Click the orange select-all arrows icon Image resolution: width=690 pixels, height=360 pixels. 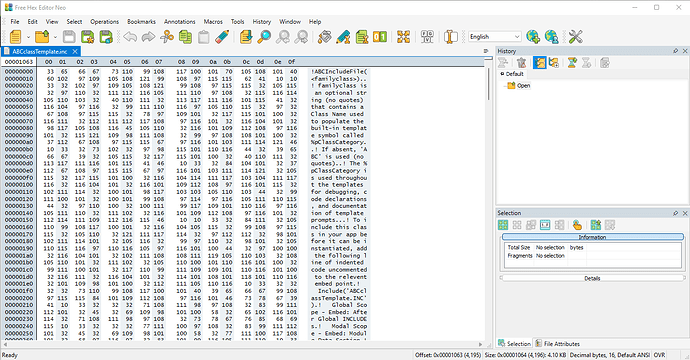click(404, 37)
